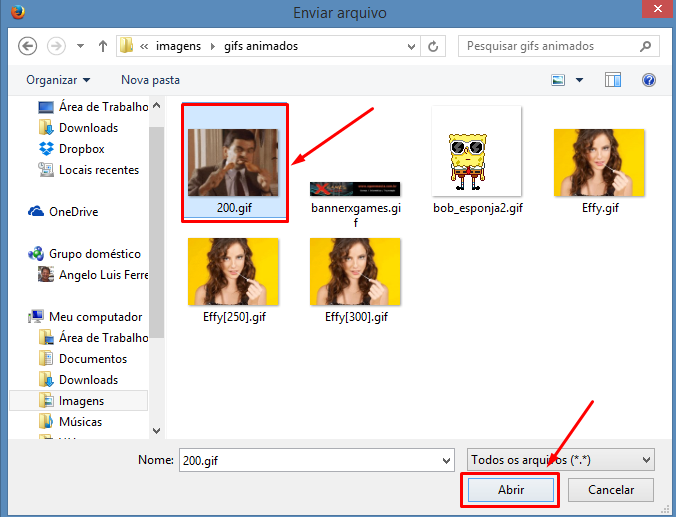Click the search magnifier icon
This screenshot has width=676, height=517.
pyautogui.click(x=645, y=46)
